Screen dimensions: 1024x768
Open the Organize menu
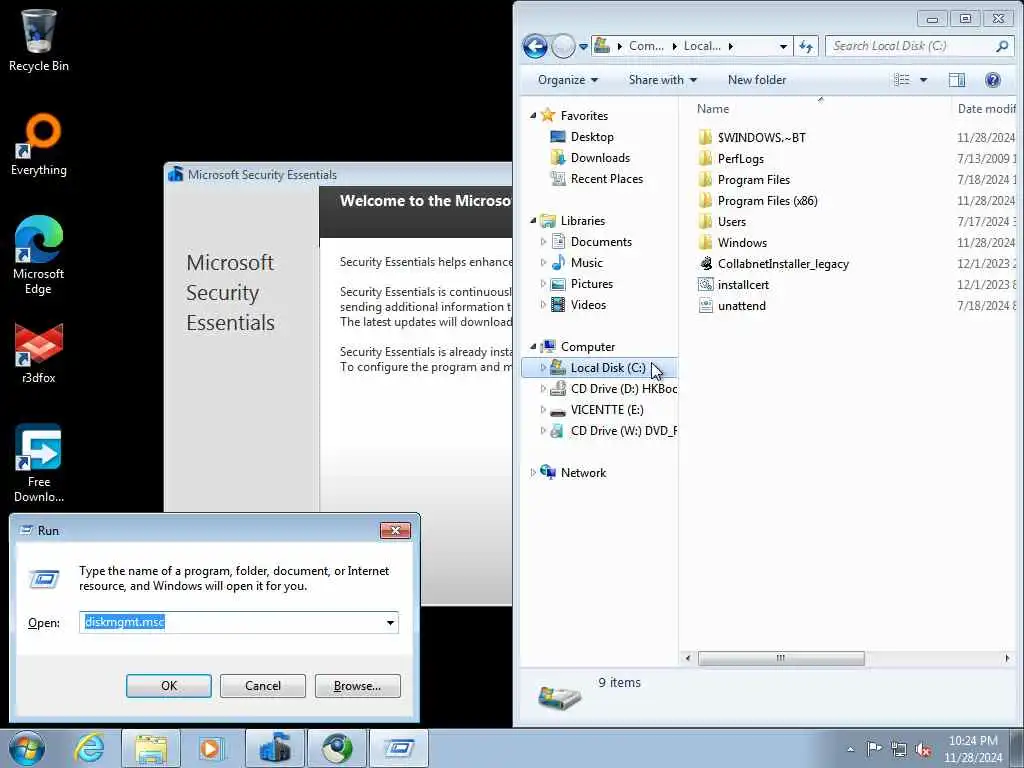[x=568, y=80]
